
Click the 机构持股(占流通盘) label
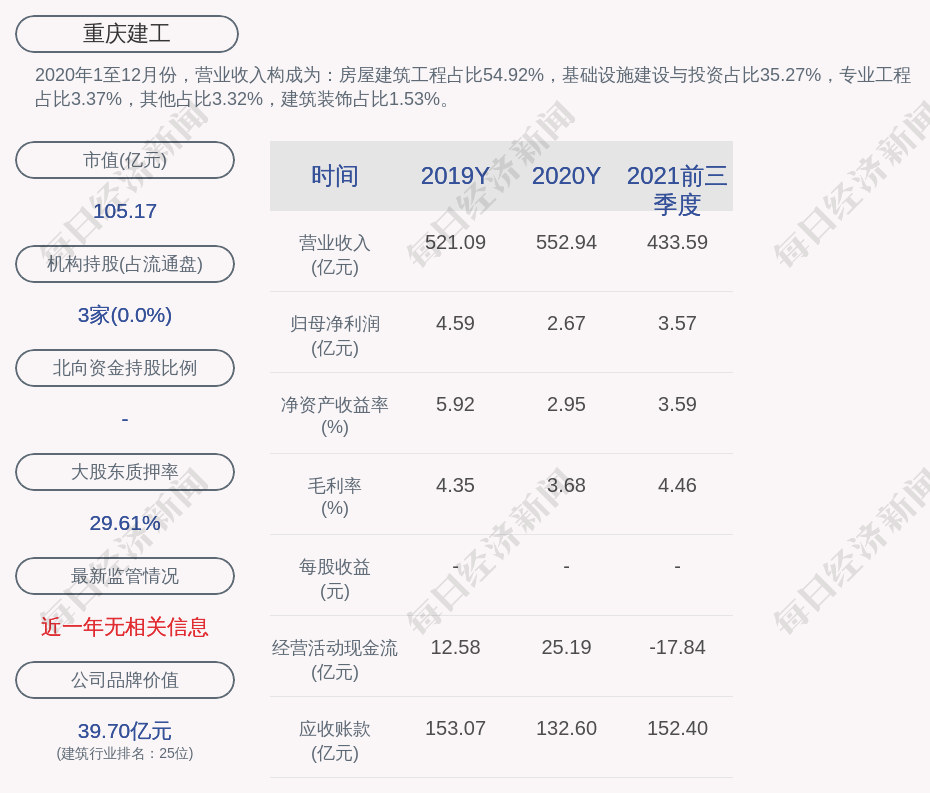click(125, 264)
